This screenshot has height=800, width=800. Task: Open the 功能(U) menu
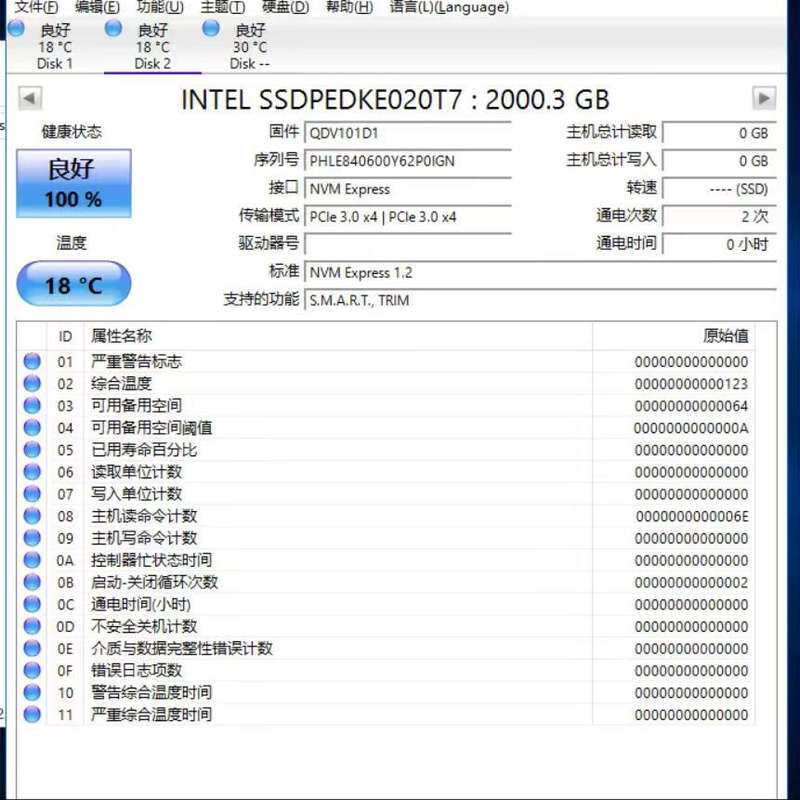point(160,7)
